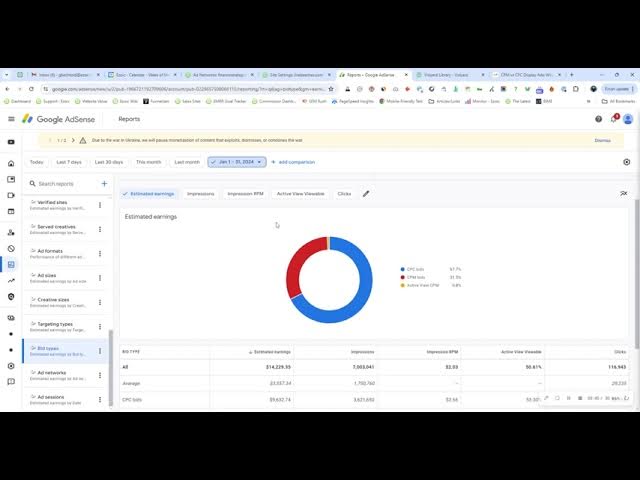Click the blue CPC bids legend dot
640x480 pixels.
[x=402, y=269]
